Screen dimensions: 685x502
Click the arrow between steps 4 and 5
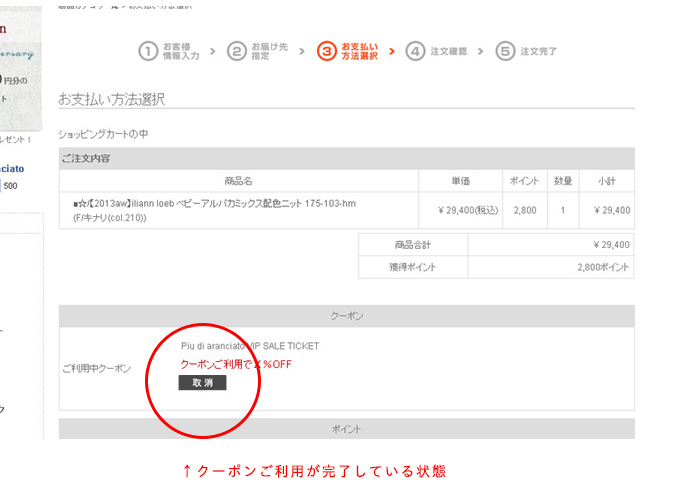click(481, 51)
